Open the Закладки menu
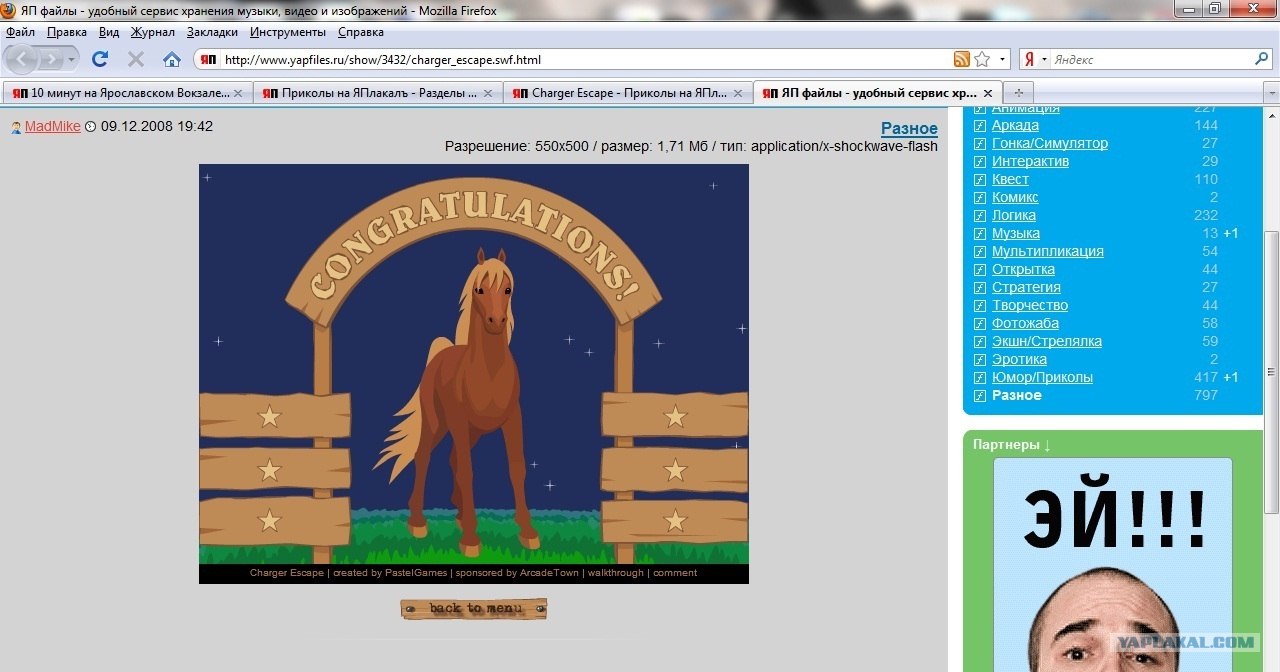Viewport: 1280px width, 672px height. pos(212,32)
